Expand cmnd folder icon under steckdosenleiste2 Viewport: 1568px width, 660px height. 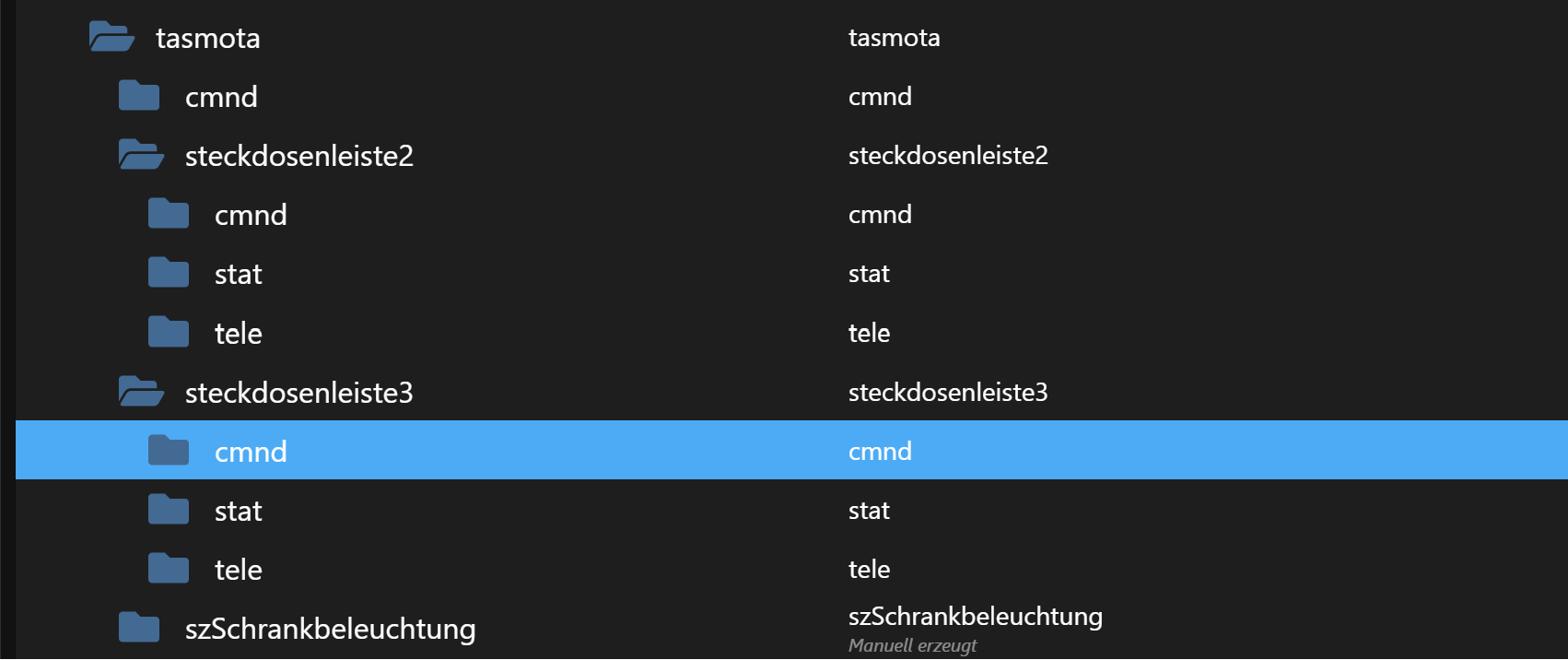click(x=169, y=214)
